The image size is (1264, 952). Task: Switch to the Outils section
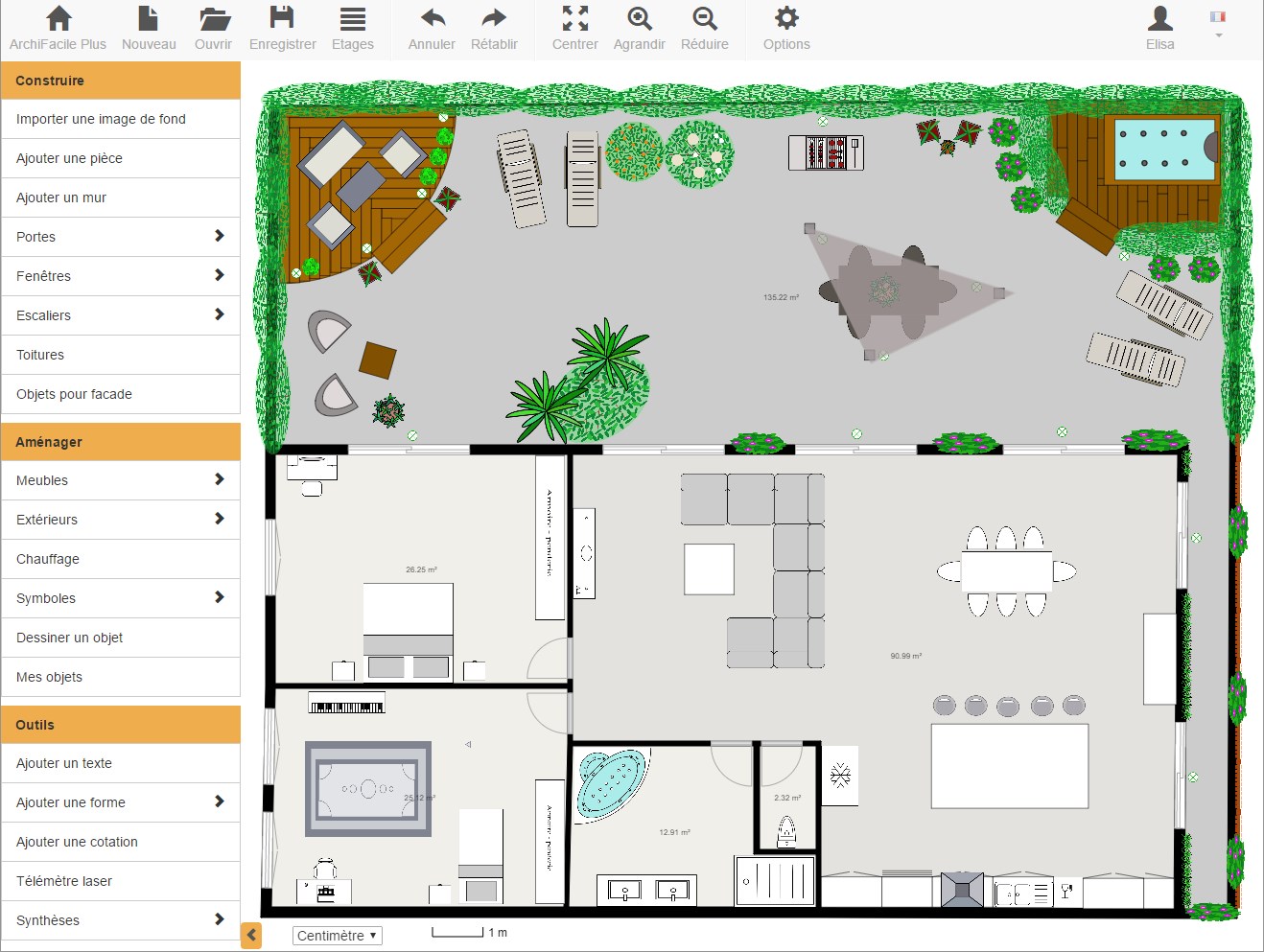pos(120,725)
